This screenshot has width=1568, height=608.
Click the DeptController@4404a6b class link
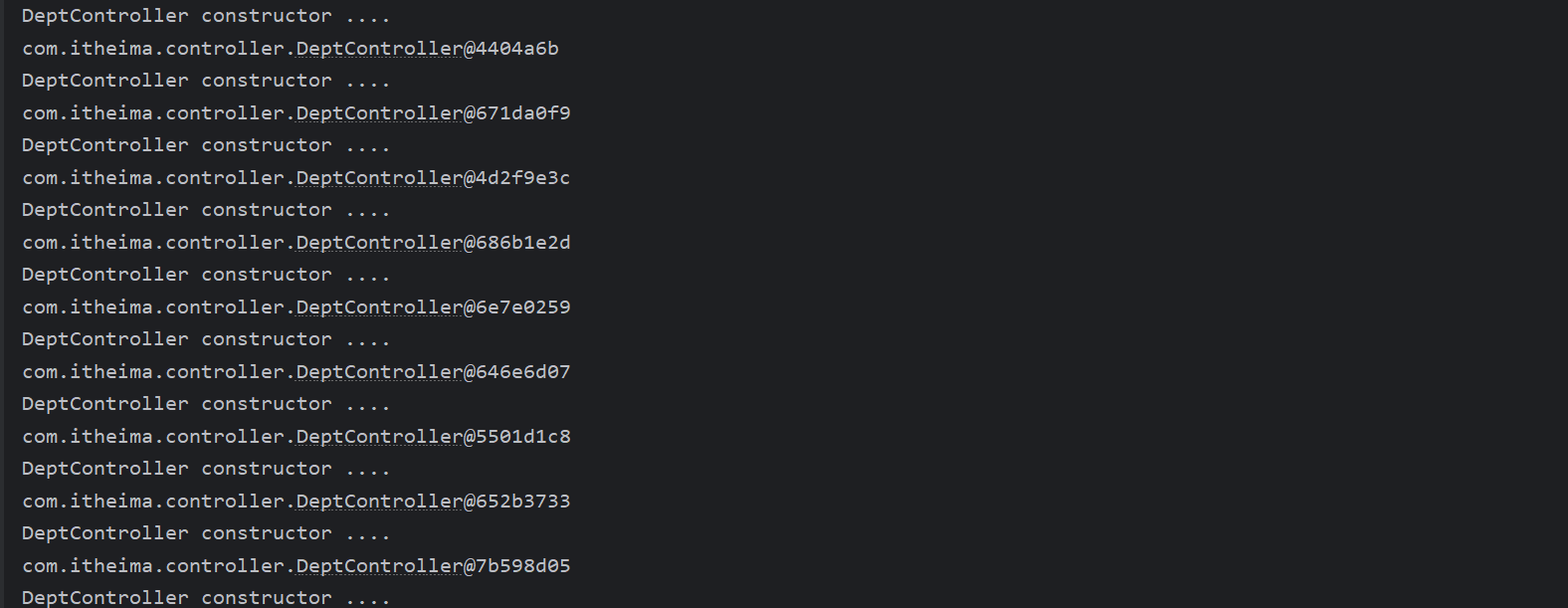click(x=379, y=49)
